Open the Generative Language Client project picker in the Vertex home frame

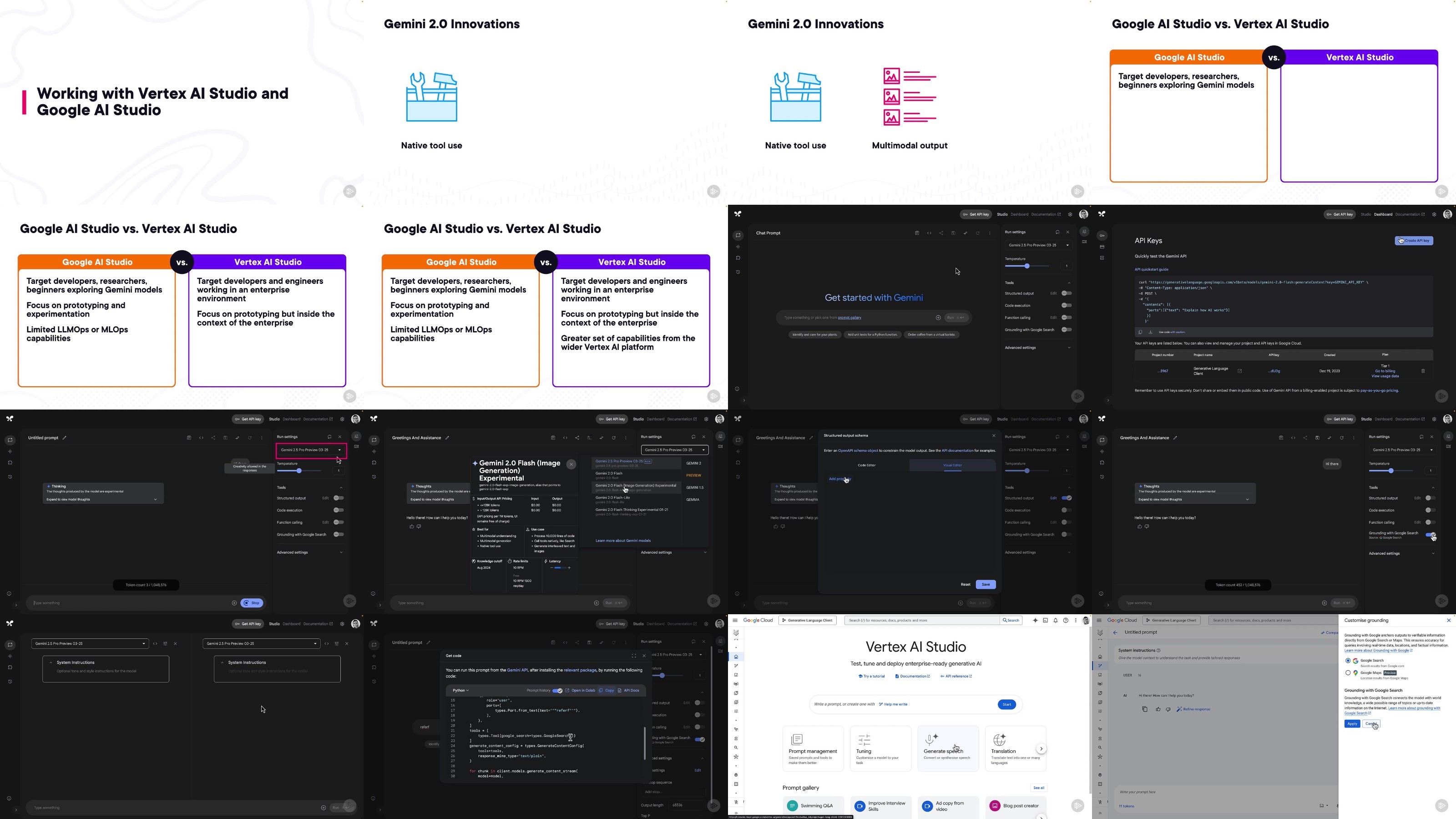point(807,620)
